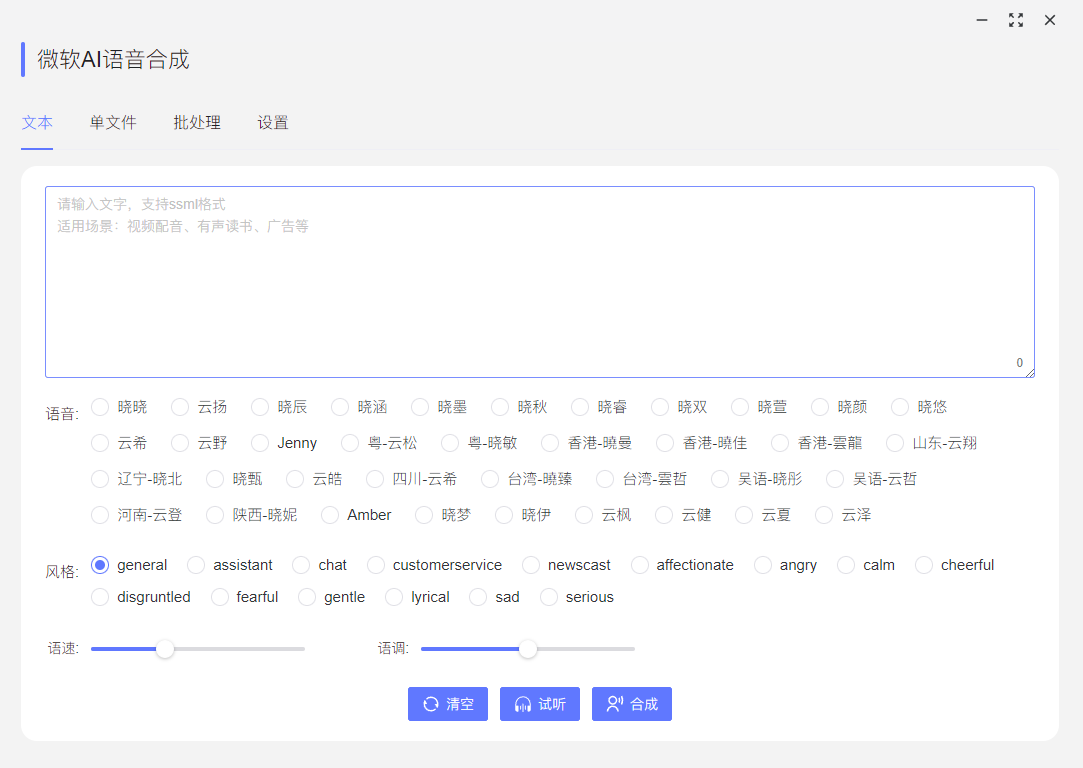
Task: Click the 清空 clear button
Action: pyautogui.click(x=448, y=704)
